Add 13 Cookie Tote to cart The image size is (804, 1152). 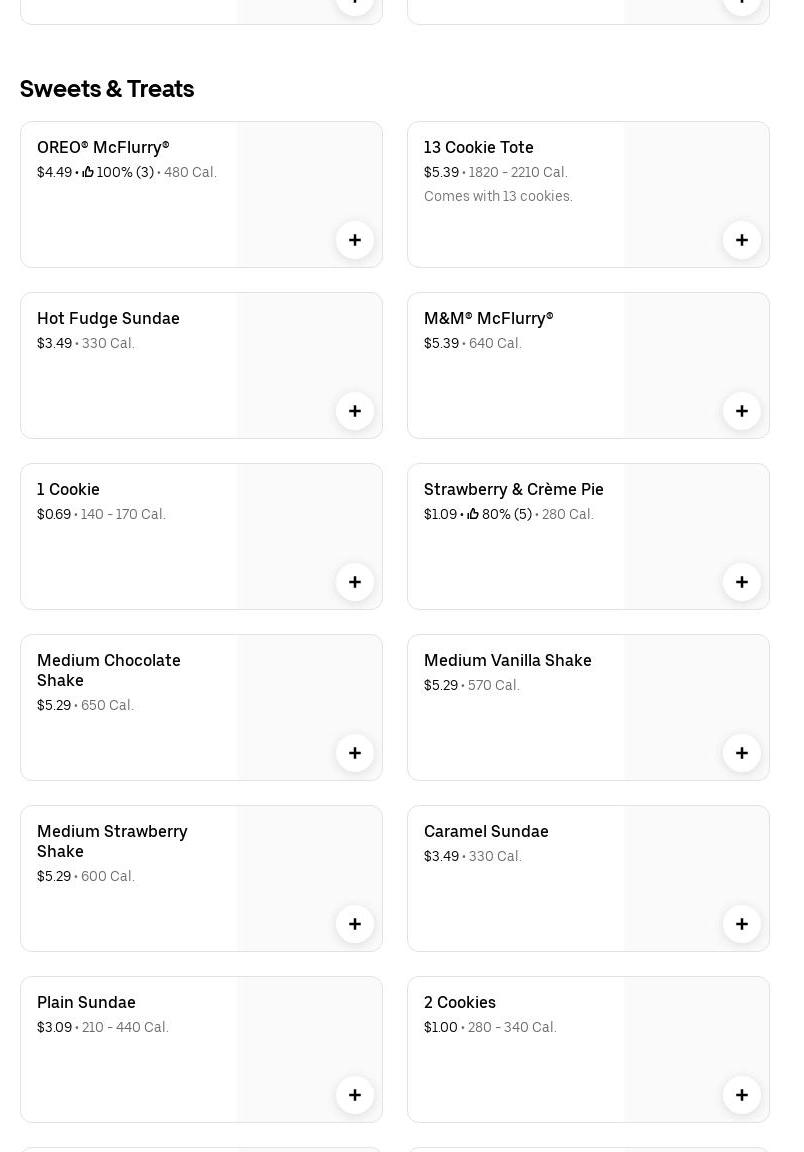pos(742,240)
